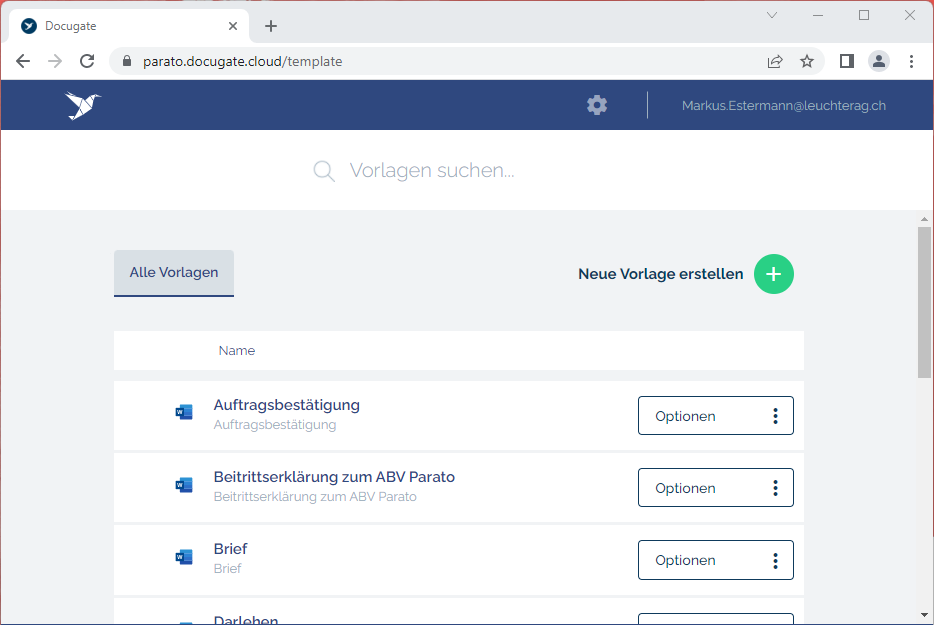
Task: Bookmark page with the star icon
Action: [807, 61]
